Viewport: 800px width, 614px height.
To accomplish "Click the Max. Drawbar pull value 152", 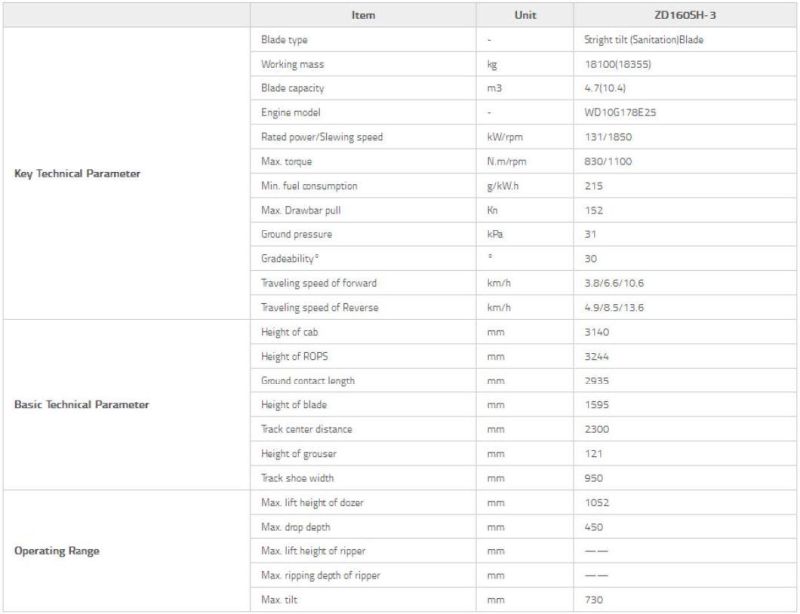I will [594, 210].
